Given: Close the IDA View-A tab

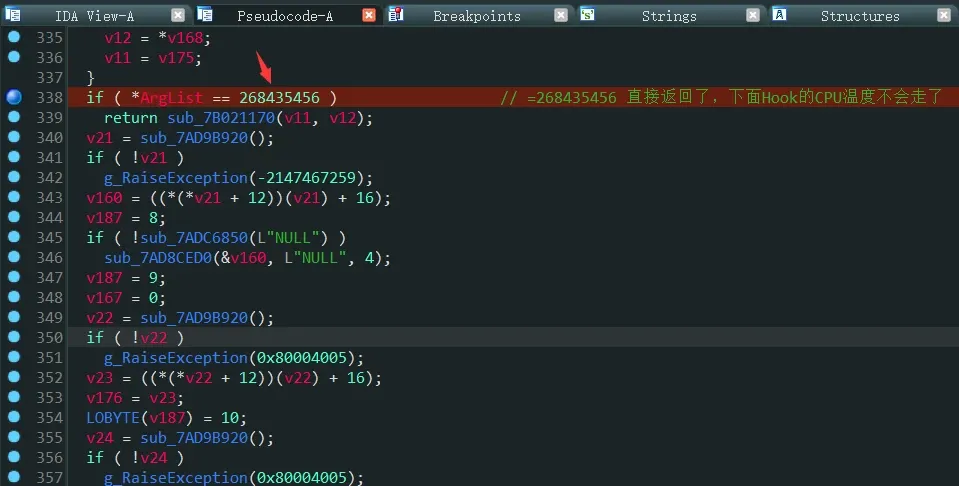Looking at the screenshot, I should click(178, 15).
